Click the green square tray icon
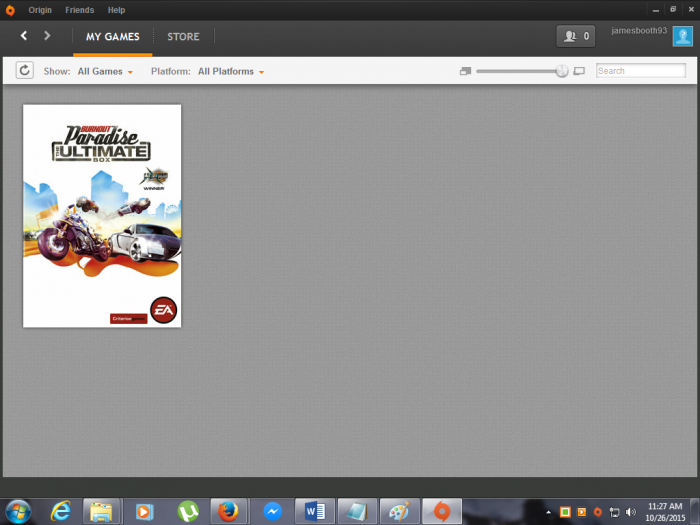The height and width of the screenshot is (525, 700). pos(565,512)
